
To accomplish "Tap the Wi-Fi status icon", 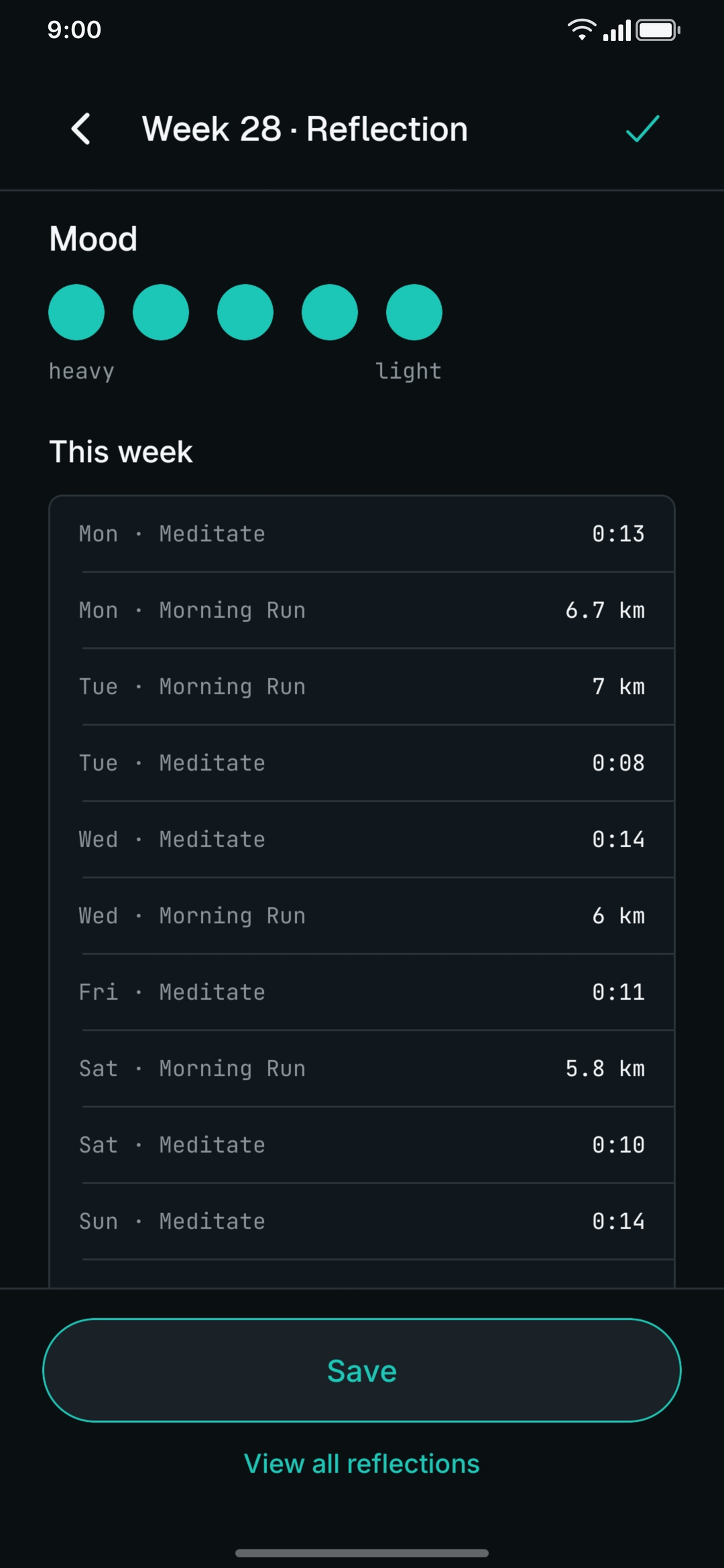I will [x=581, y=29].
